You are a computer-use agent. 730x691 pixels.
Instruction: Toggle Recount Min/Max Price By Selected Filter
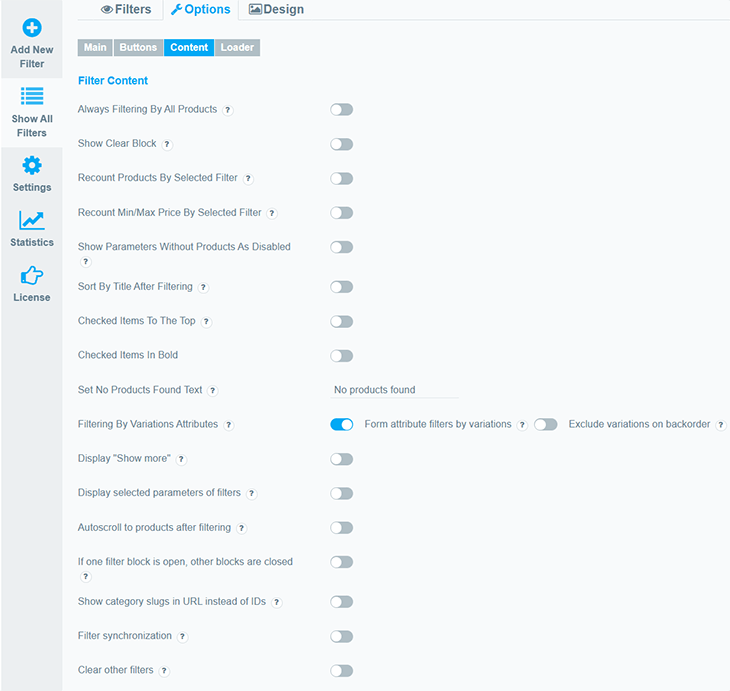pyautogui.click(x=342, y=213)
